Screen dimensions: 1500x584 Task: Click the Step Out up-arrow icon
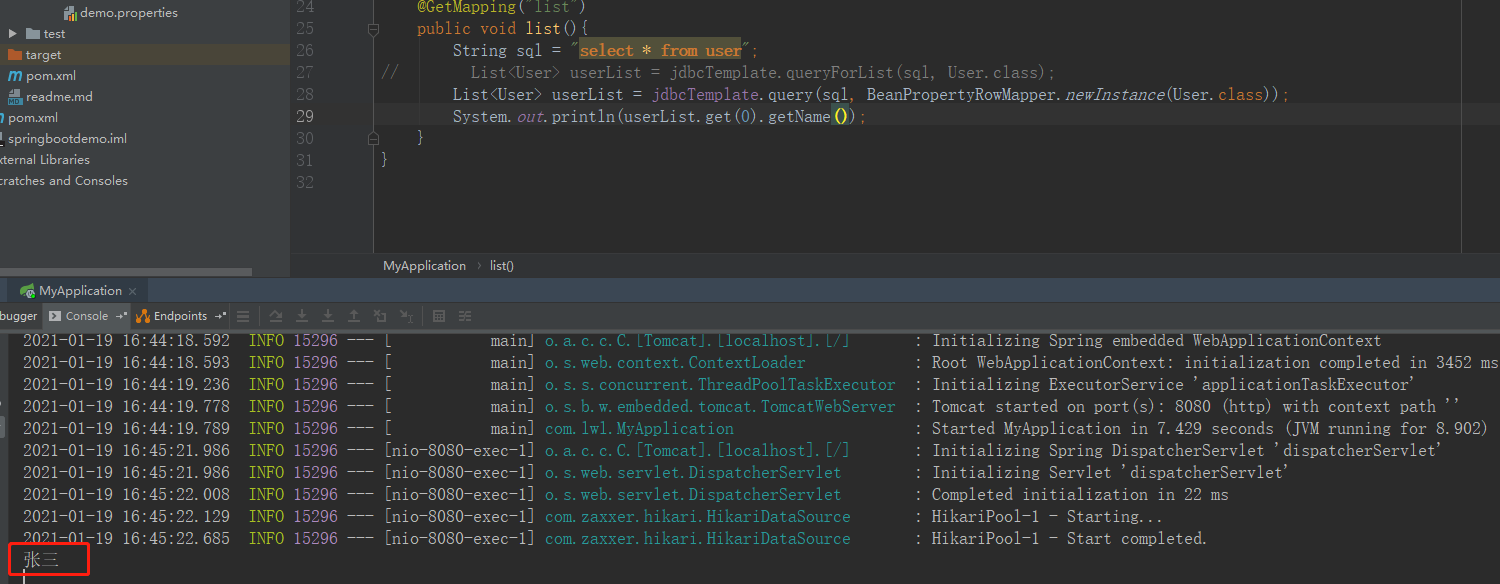354,316
